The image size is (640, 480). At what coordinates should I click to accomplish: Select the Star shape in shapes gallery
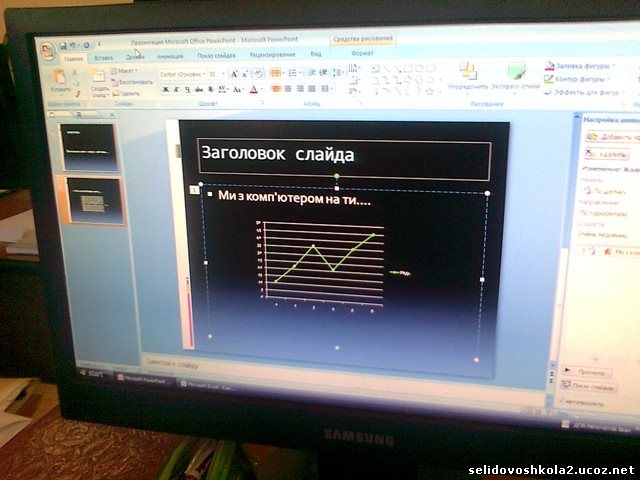[x=429, y=91]
